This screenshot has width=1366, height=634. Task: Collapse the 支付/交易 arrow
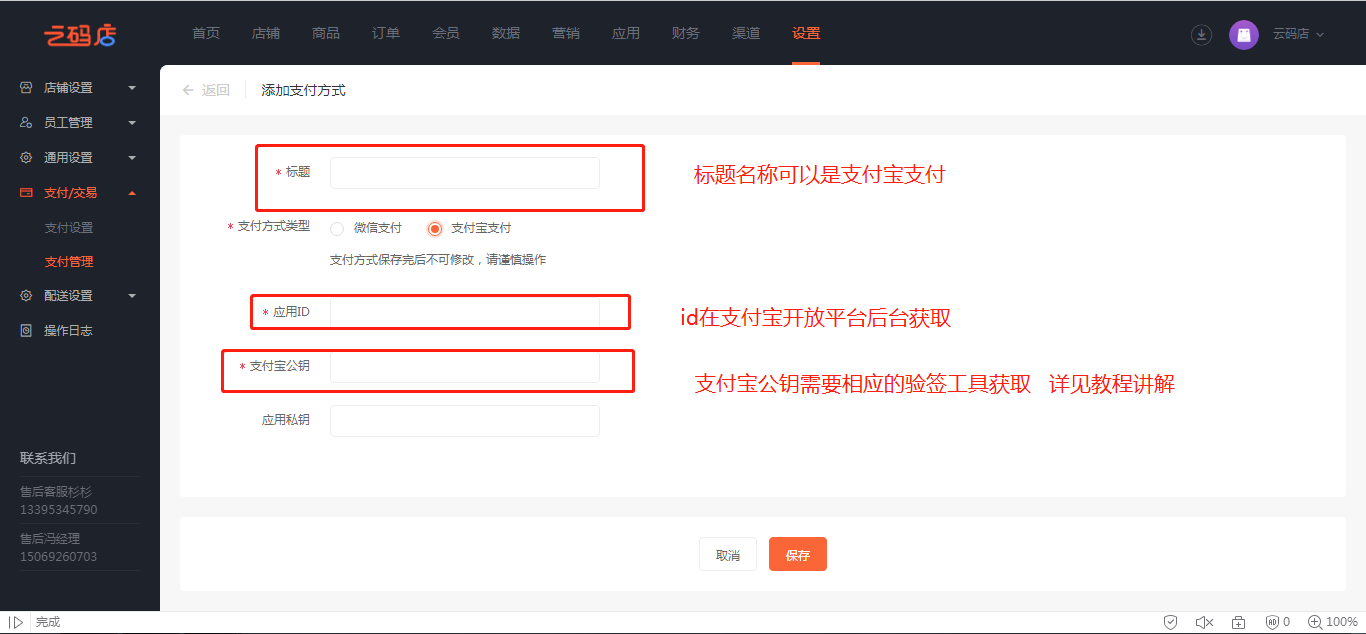pos(132,193)
